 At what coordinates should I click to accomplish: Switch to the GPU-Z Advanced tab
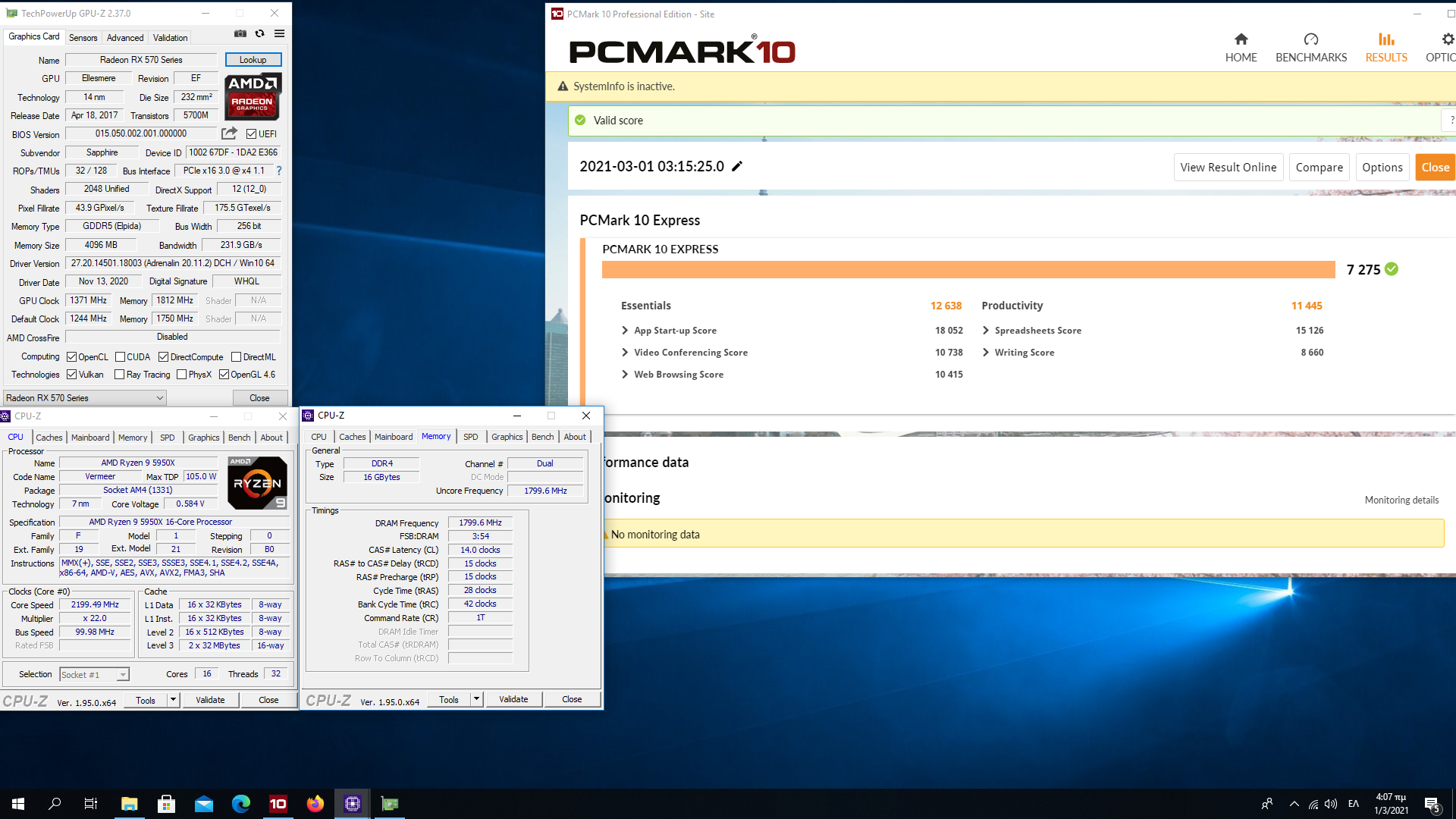pos(125,38)
